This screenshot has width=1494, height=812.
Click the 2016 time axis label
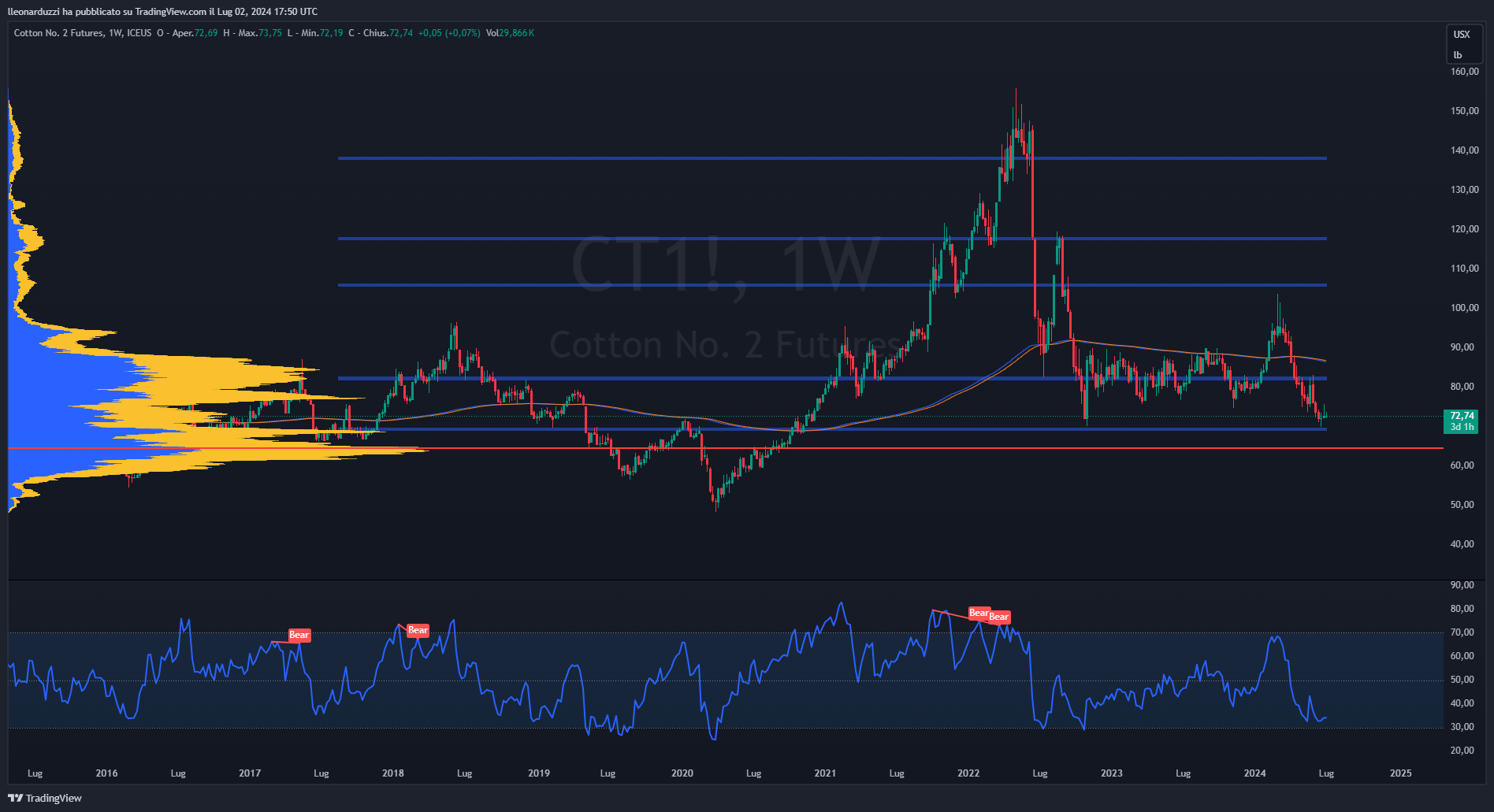[106, 773]
